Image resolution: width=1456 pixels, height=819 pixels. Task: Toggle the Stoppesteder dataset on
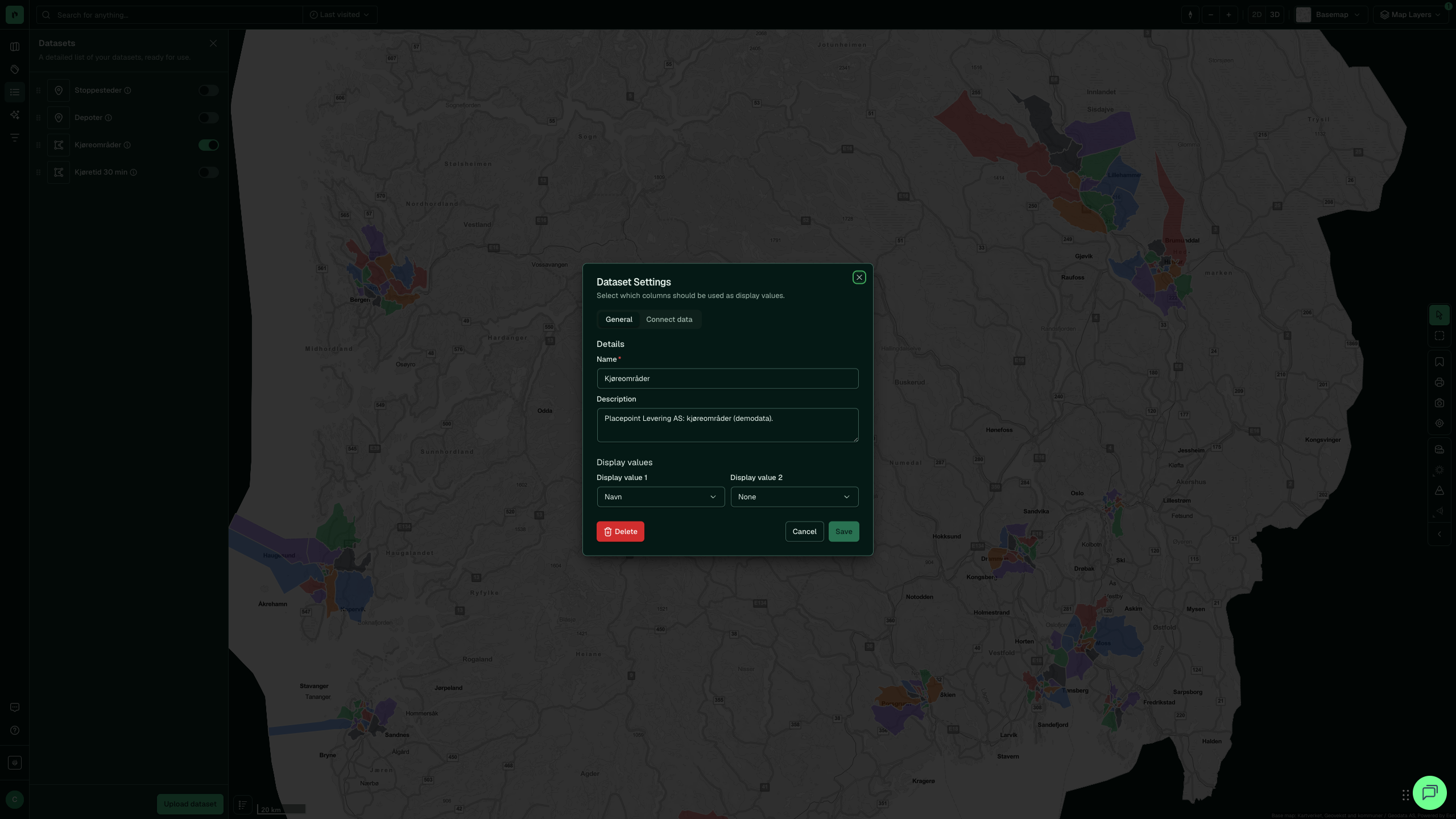209,90
